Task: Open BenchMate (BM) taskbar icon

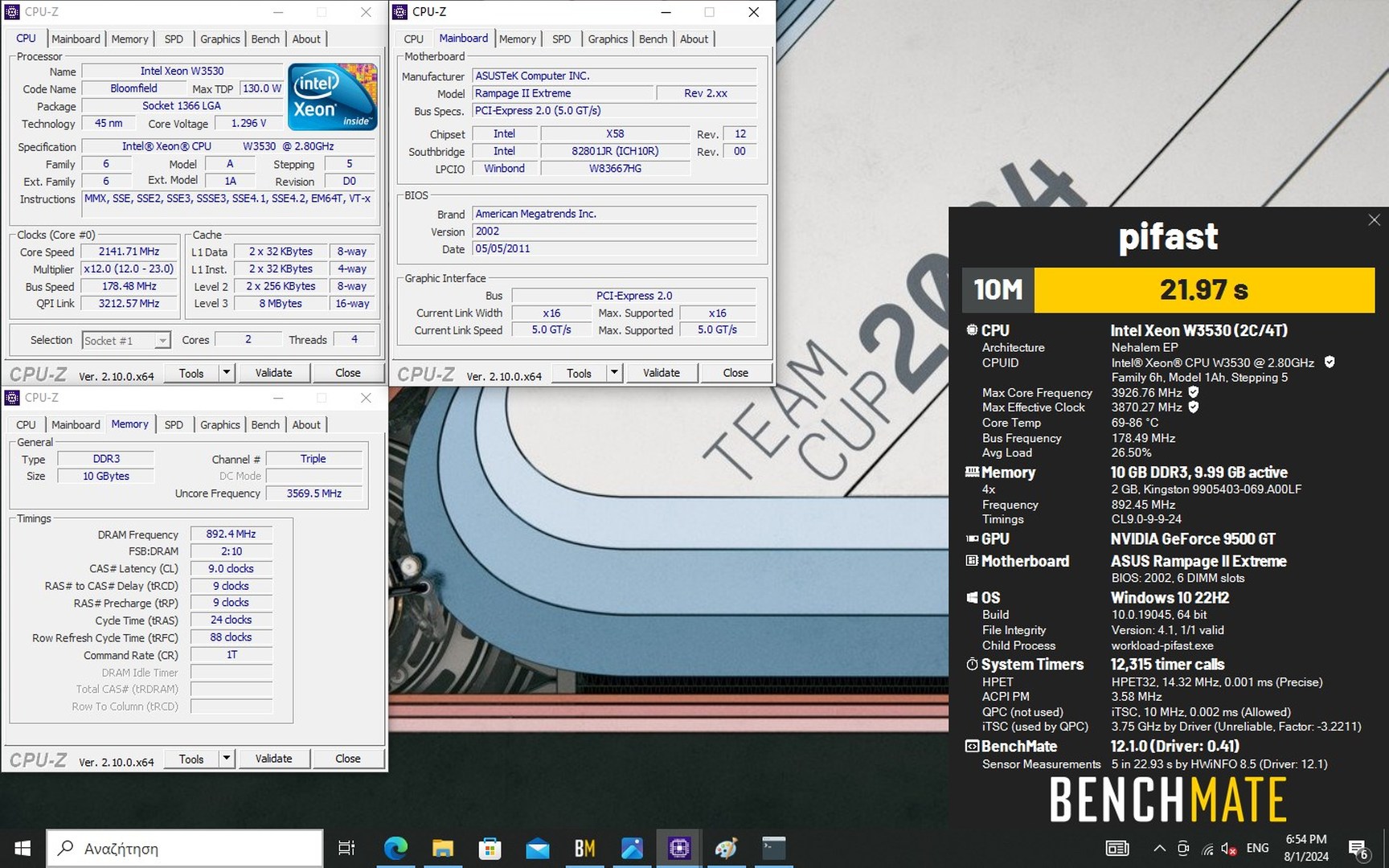Action: (584, 848)
